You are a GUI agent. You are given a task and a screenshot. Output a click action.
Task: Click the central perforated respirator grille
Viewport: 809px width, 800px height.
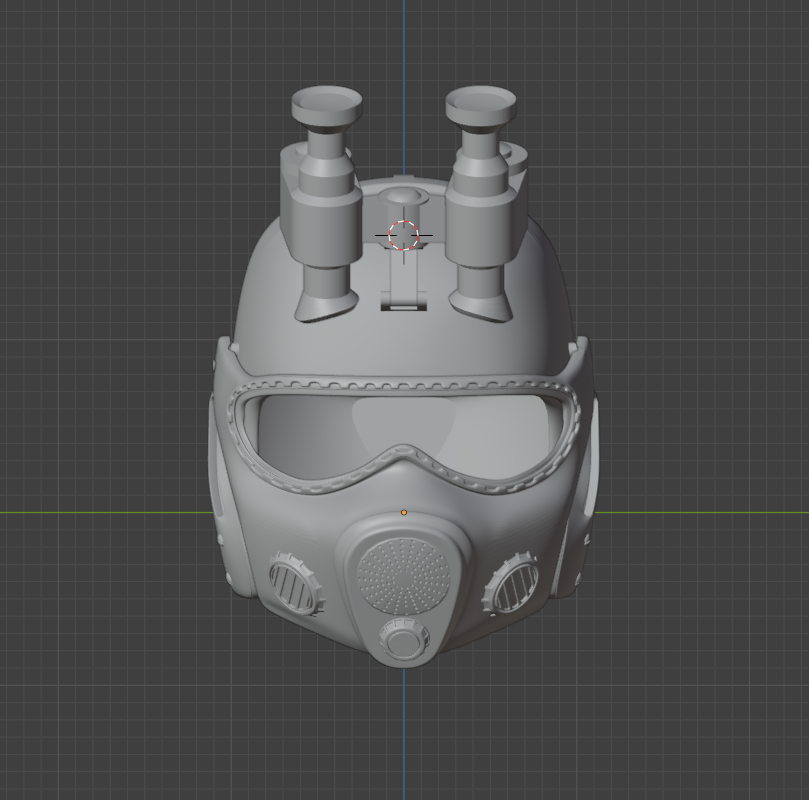pyautogui.click(x=403, y=575)
